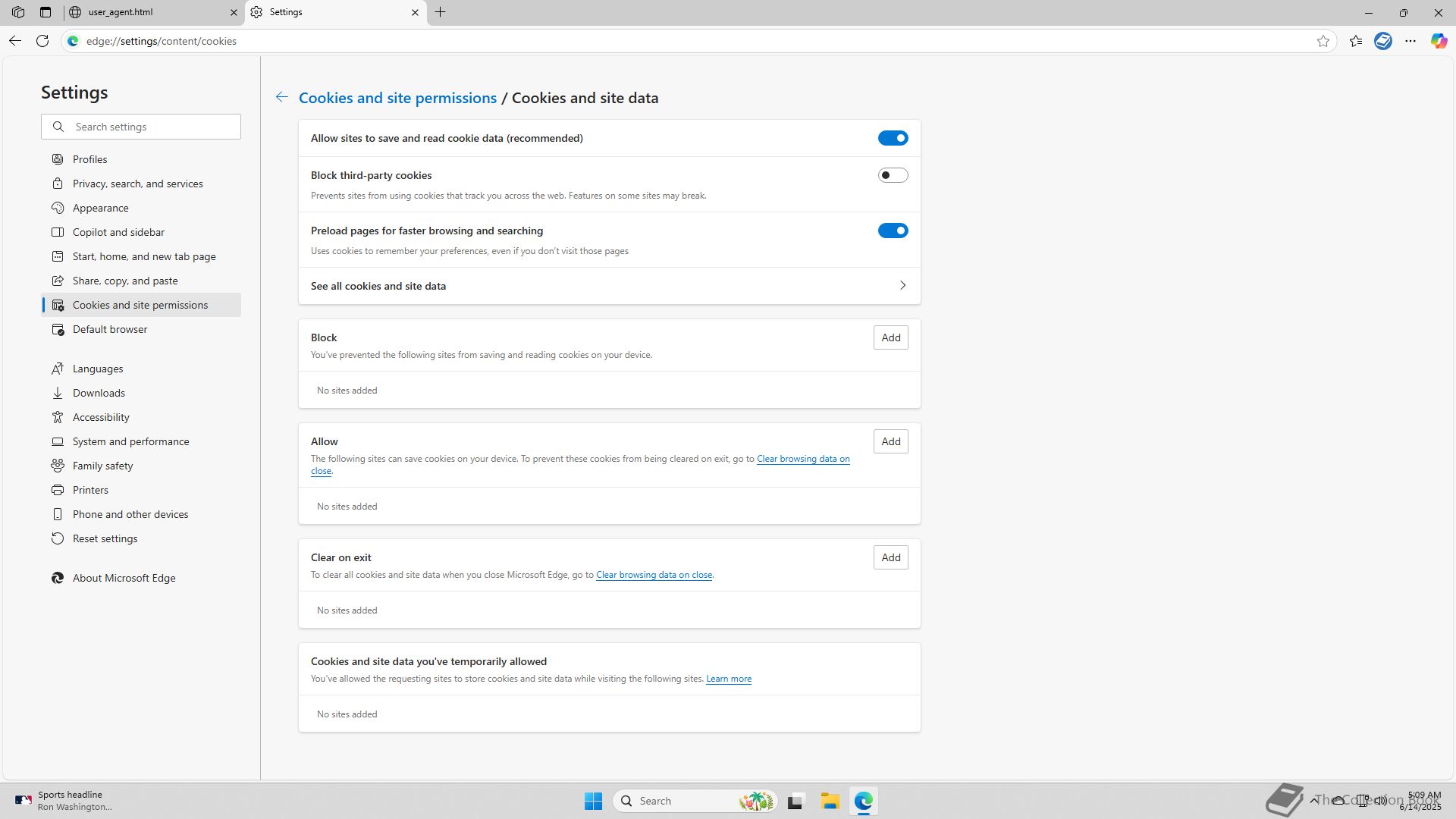Follow the Learn more link
1456x819 pixels.
pyautogui.click(x=728, y=679)
